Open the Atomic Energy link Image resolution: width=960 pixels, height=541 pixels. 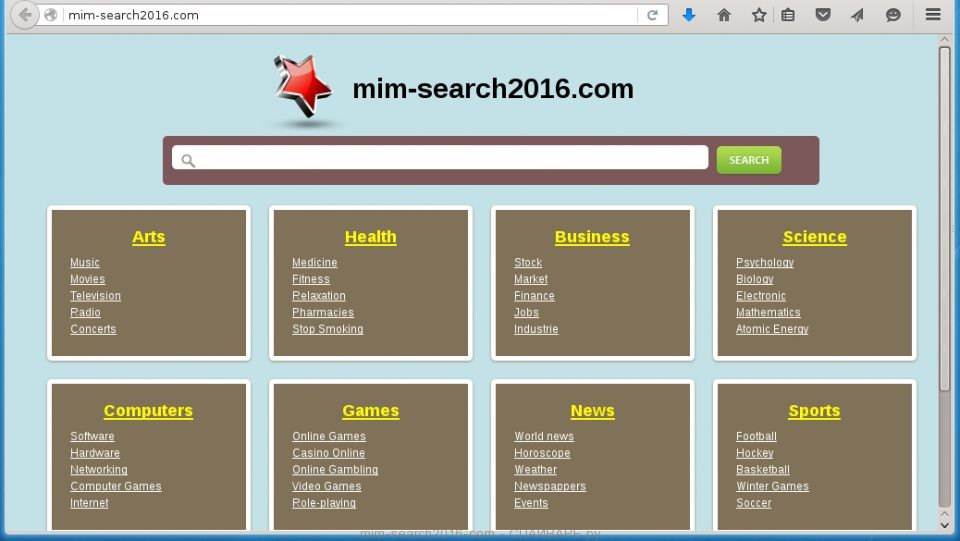(771, 329)
